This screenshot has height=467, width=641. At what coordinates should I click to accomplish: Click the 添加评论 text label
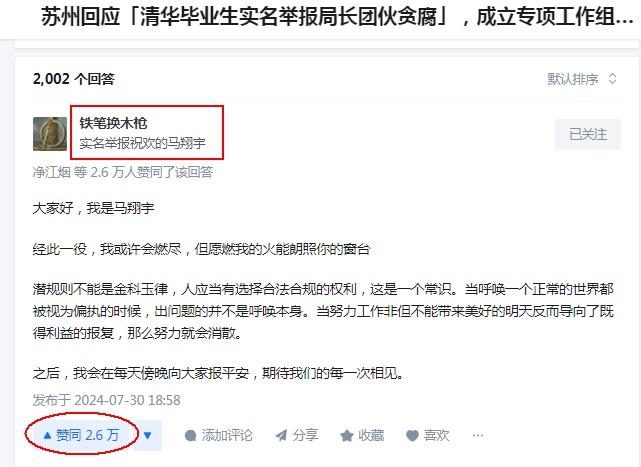pyautogui.click(x=227, y=436)
